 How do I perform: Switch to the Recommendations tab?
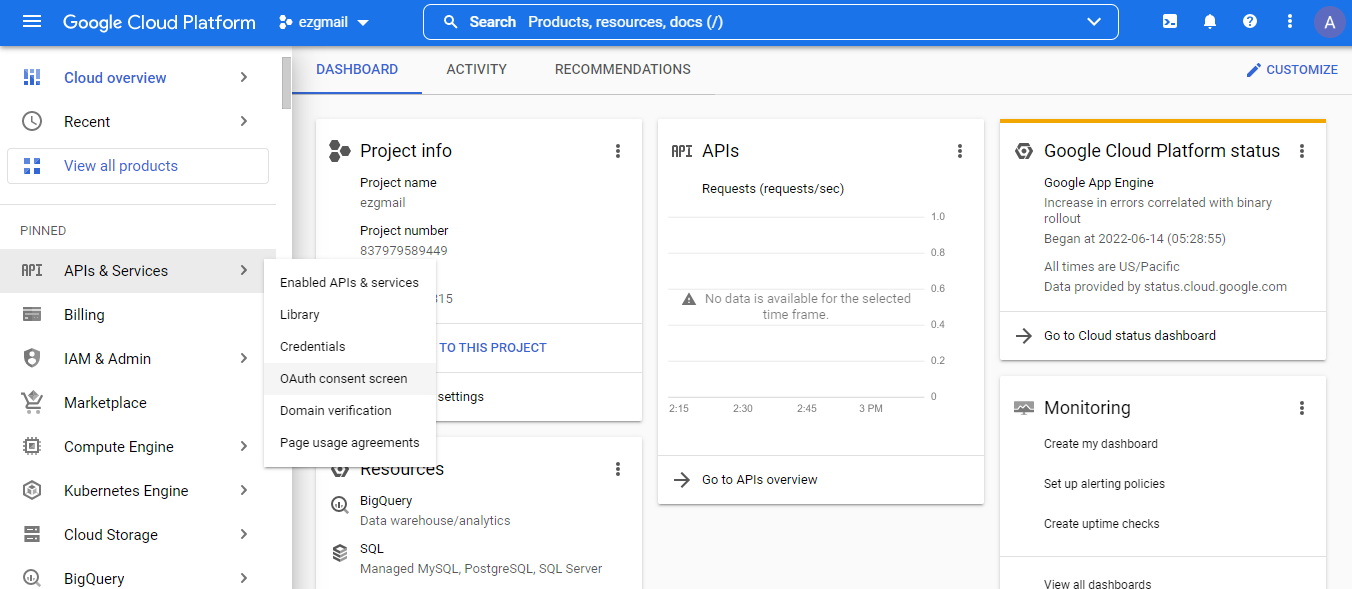click(x=623, y=70)
